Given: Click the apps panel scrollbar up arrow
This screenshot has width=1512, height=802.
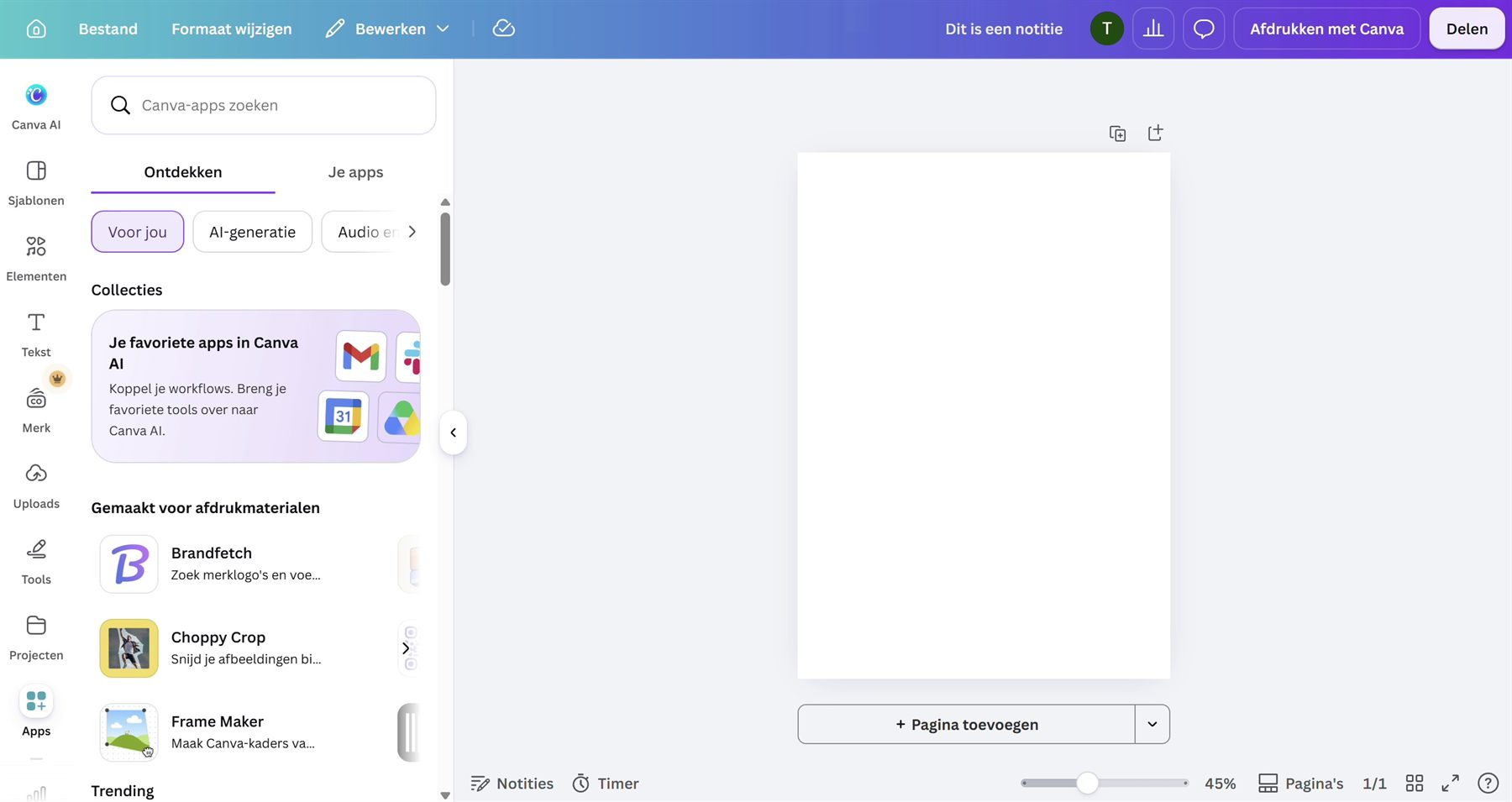Looking at the screenshot, I should (x=445, y=202).
